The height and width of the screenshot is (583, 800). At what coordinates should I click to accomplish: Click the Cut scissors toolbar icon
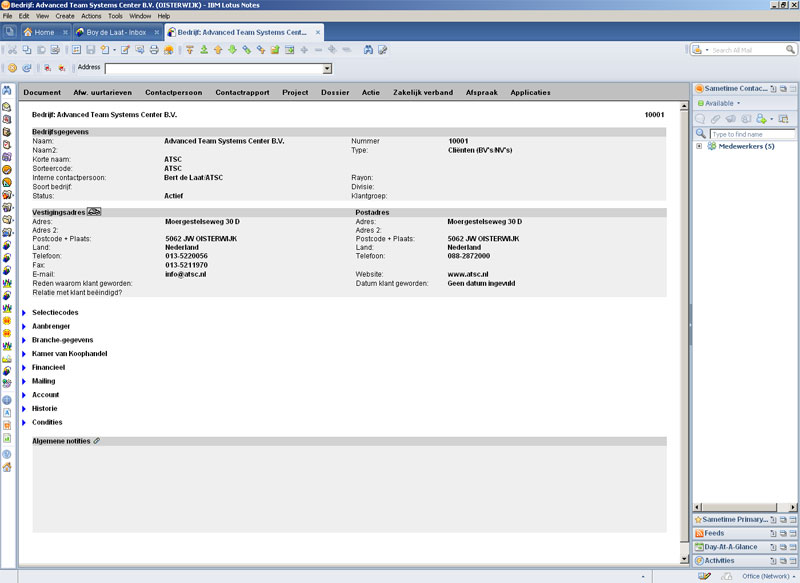(x=12, y=50)
